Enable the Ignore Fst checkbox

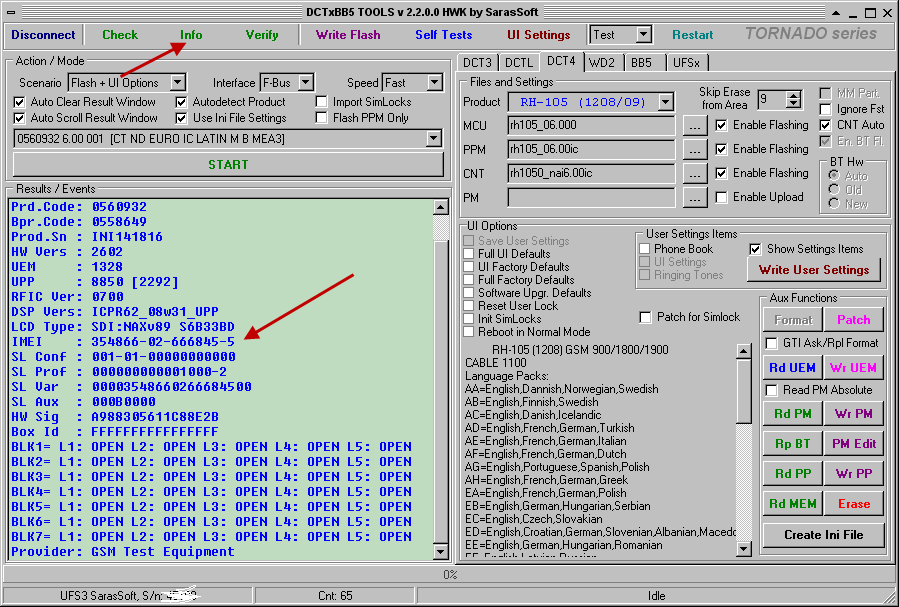coord(826,109)
